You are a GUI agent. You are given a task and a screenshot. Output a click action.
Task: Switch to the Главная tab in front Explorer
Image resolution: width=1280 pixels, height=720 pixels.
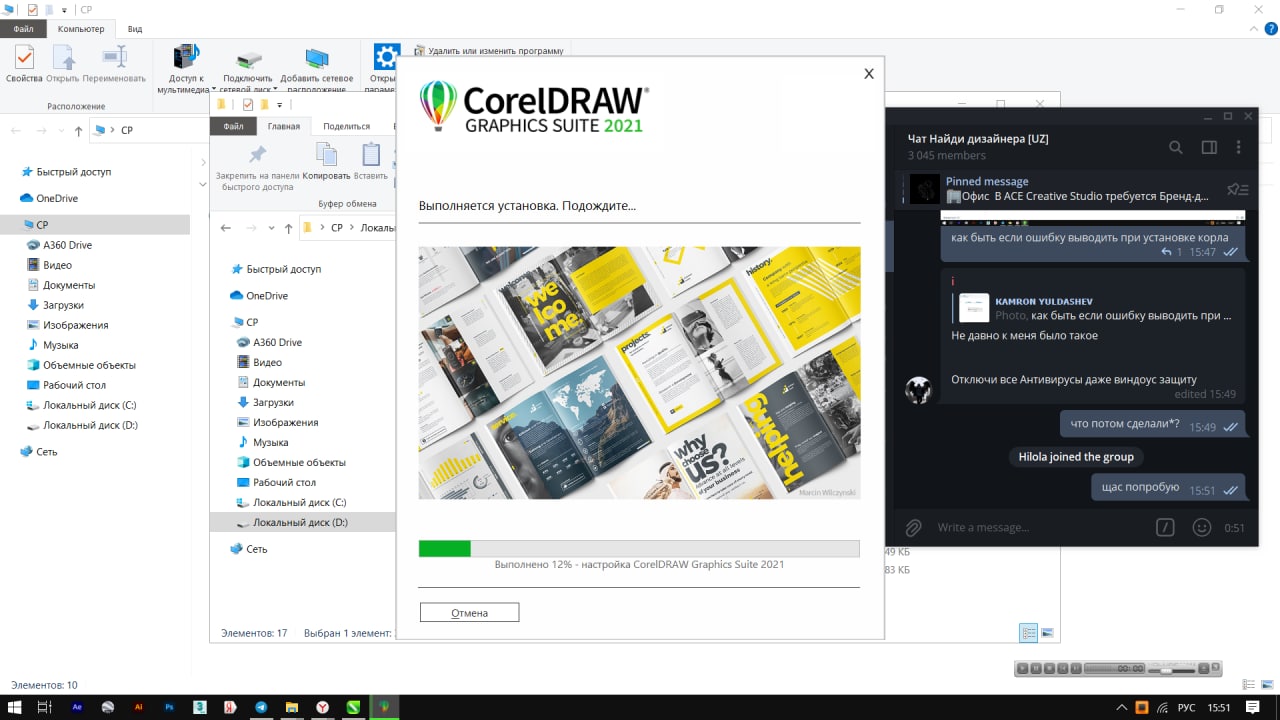[x=284, y=126]
